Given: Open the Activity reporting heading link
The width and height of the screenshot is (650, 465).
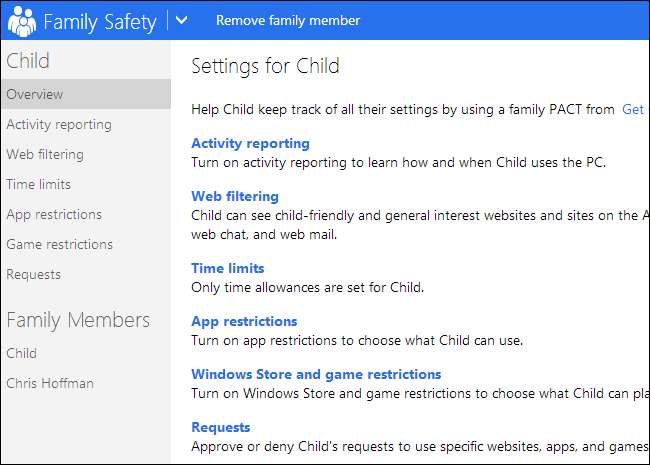Looking at the screenshot, I should 250,143.
